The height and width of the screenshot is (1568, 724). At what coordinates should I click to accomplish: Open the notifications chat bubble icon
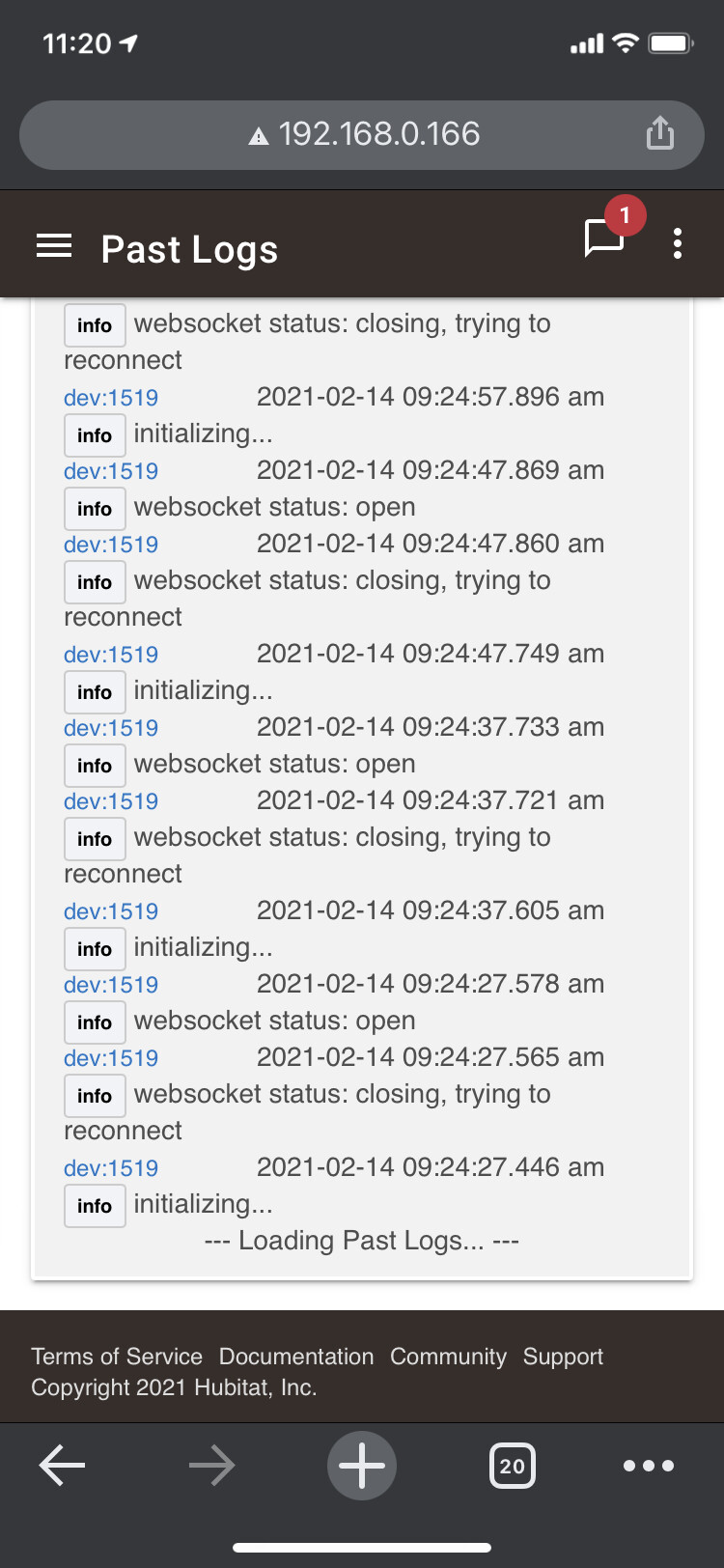(x=605, y=238)
